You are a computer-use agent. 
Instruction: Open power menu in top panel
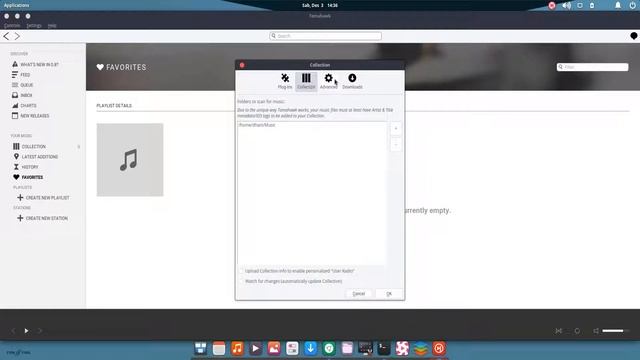pos(633,5)
